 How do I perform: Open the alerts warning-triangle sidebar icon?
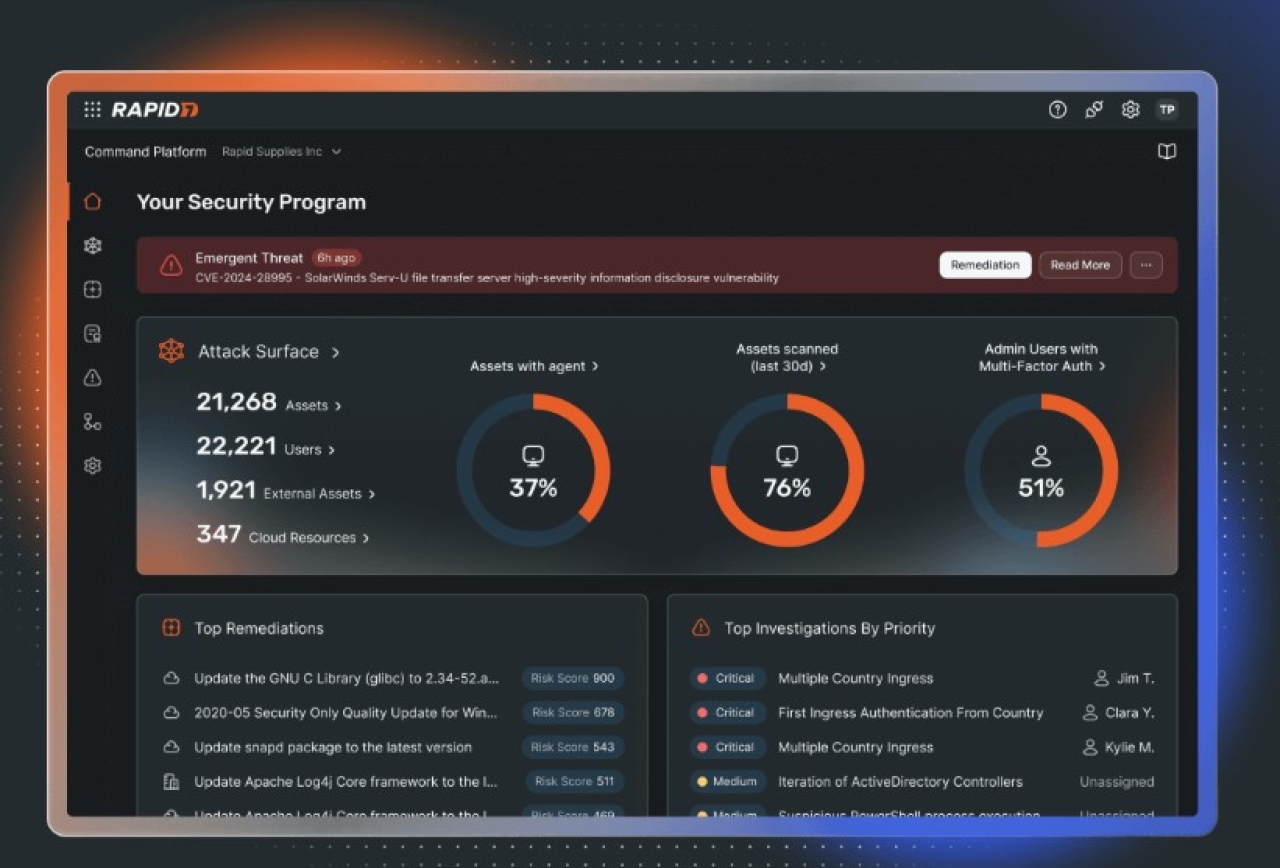click(92, 378)
